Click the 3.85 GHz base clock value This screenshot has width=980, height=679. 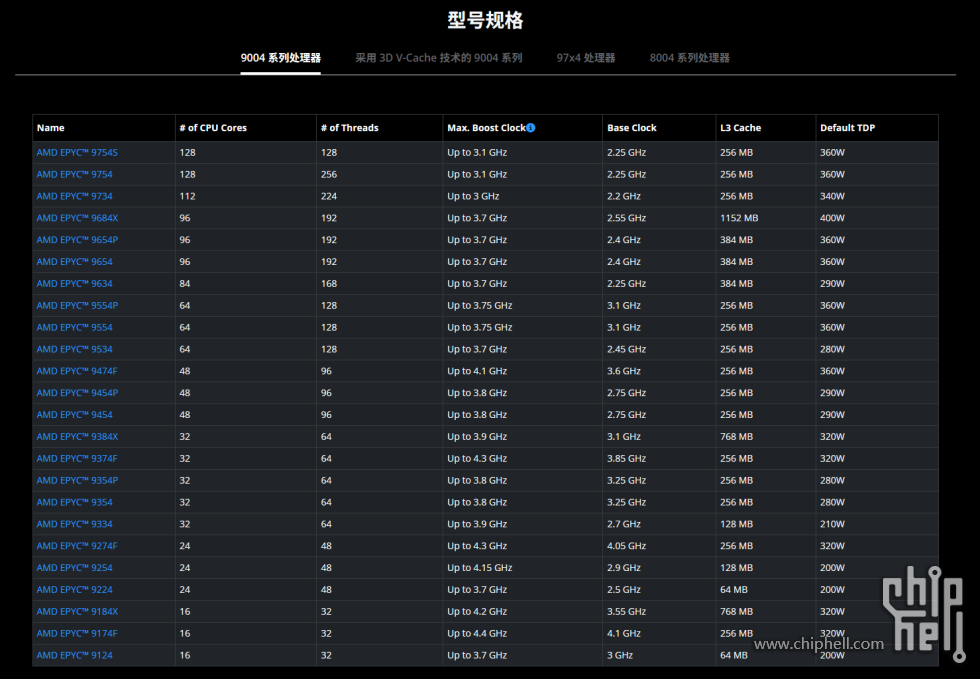coord(626,459)
